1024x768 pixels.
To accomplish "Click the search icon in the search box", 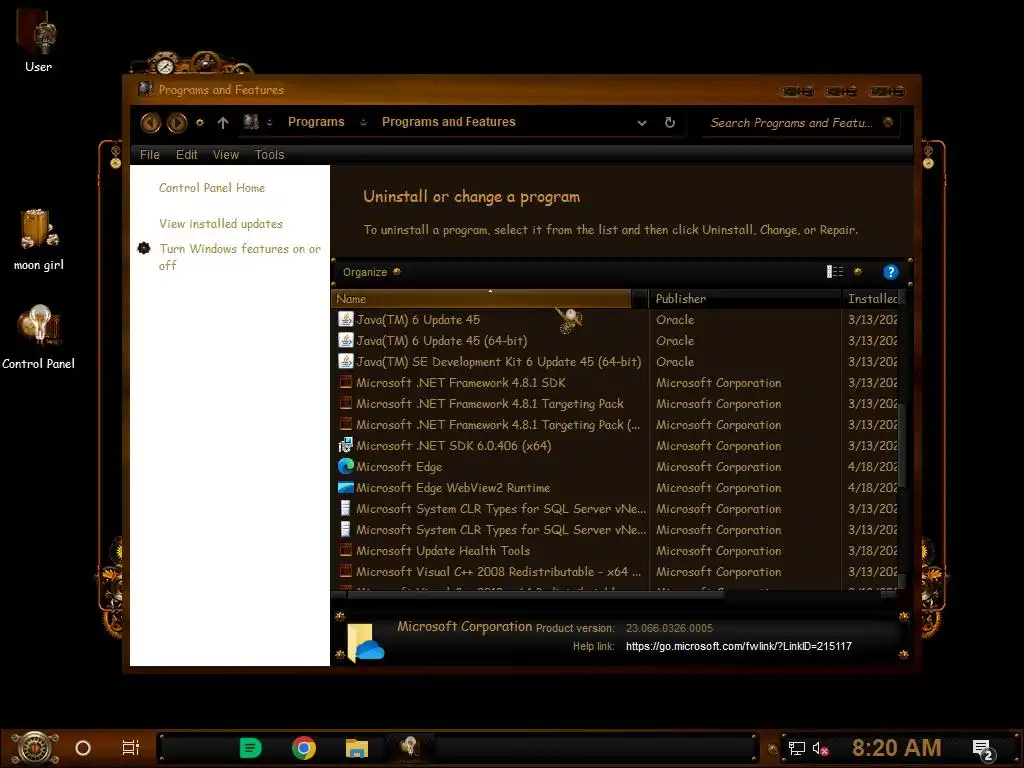I will point(888,122).
